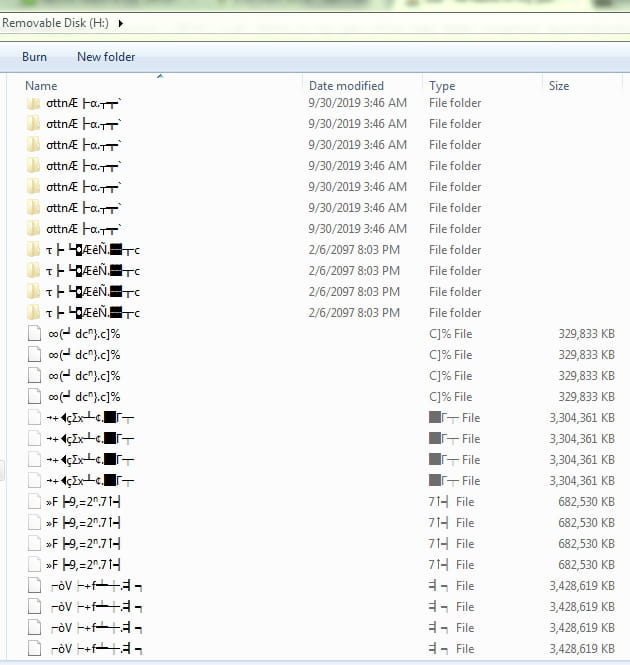The width and height of the screenshot is (630, 665).
Task: Select first folder icon dated 2/6/2097
Action: (x=34, y=250)
